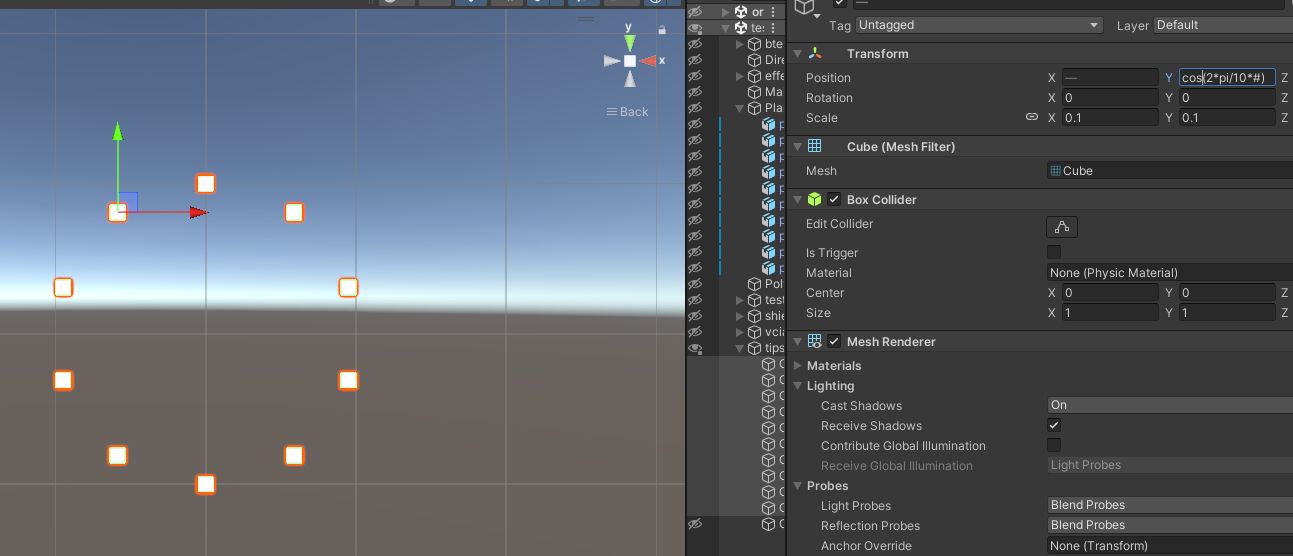
Task: Click the Mesh field showing Cube
Action: point(1170,171)
